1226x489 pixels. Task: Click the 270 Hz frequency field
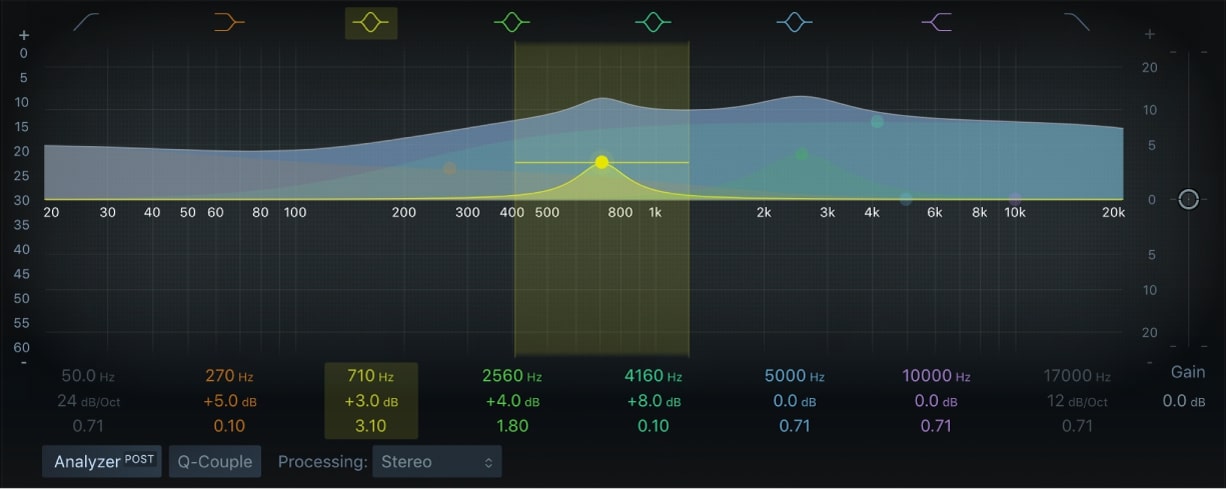click(x=229, y=376)
